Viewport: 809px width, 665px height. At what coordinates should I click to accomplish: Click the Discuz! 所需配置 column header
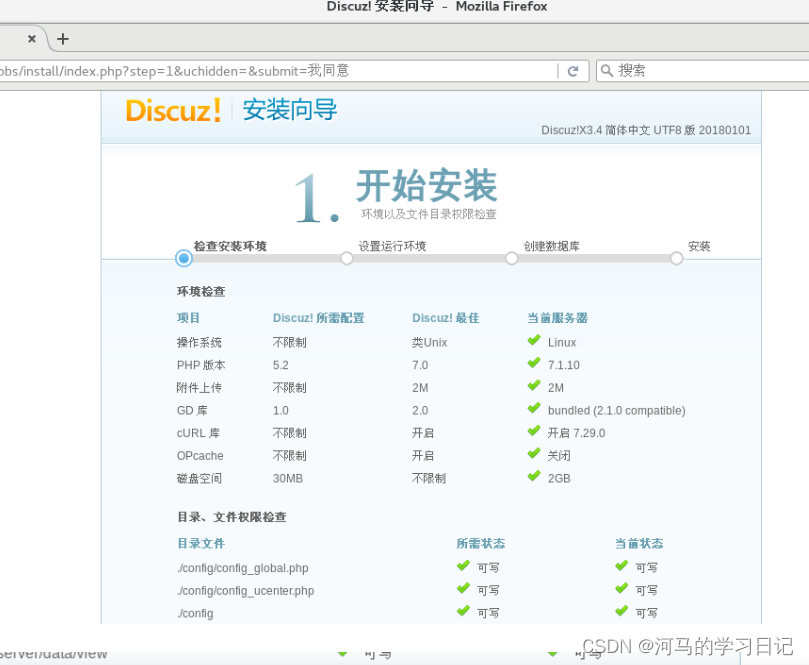(x=318, y=318)
